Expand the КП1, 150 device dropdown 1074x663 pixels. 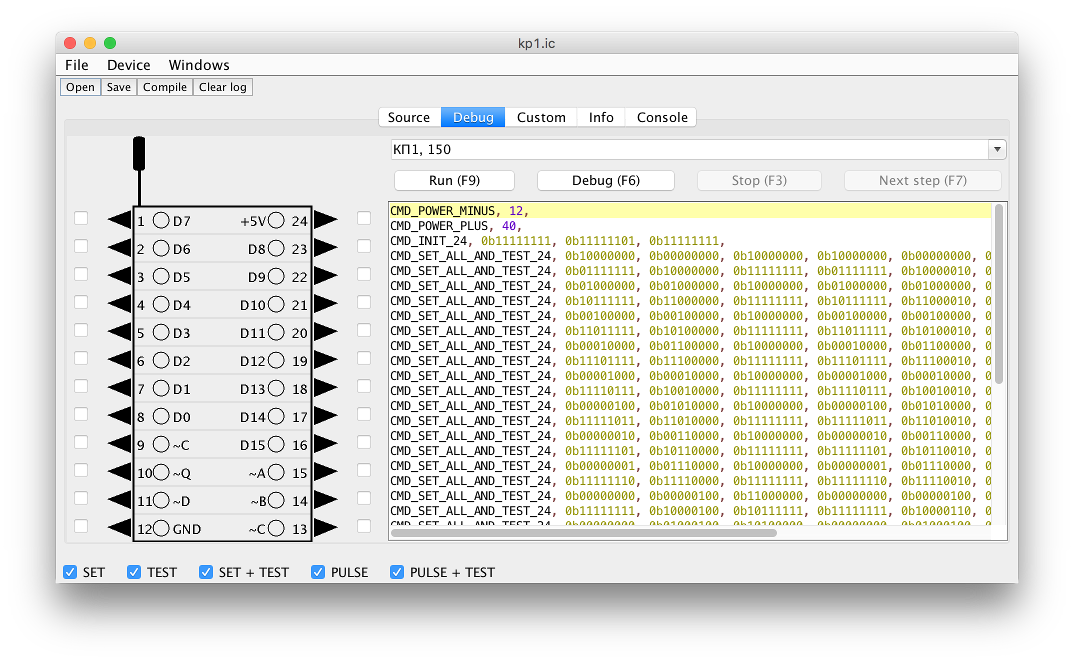point(996,150)
